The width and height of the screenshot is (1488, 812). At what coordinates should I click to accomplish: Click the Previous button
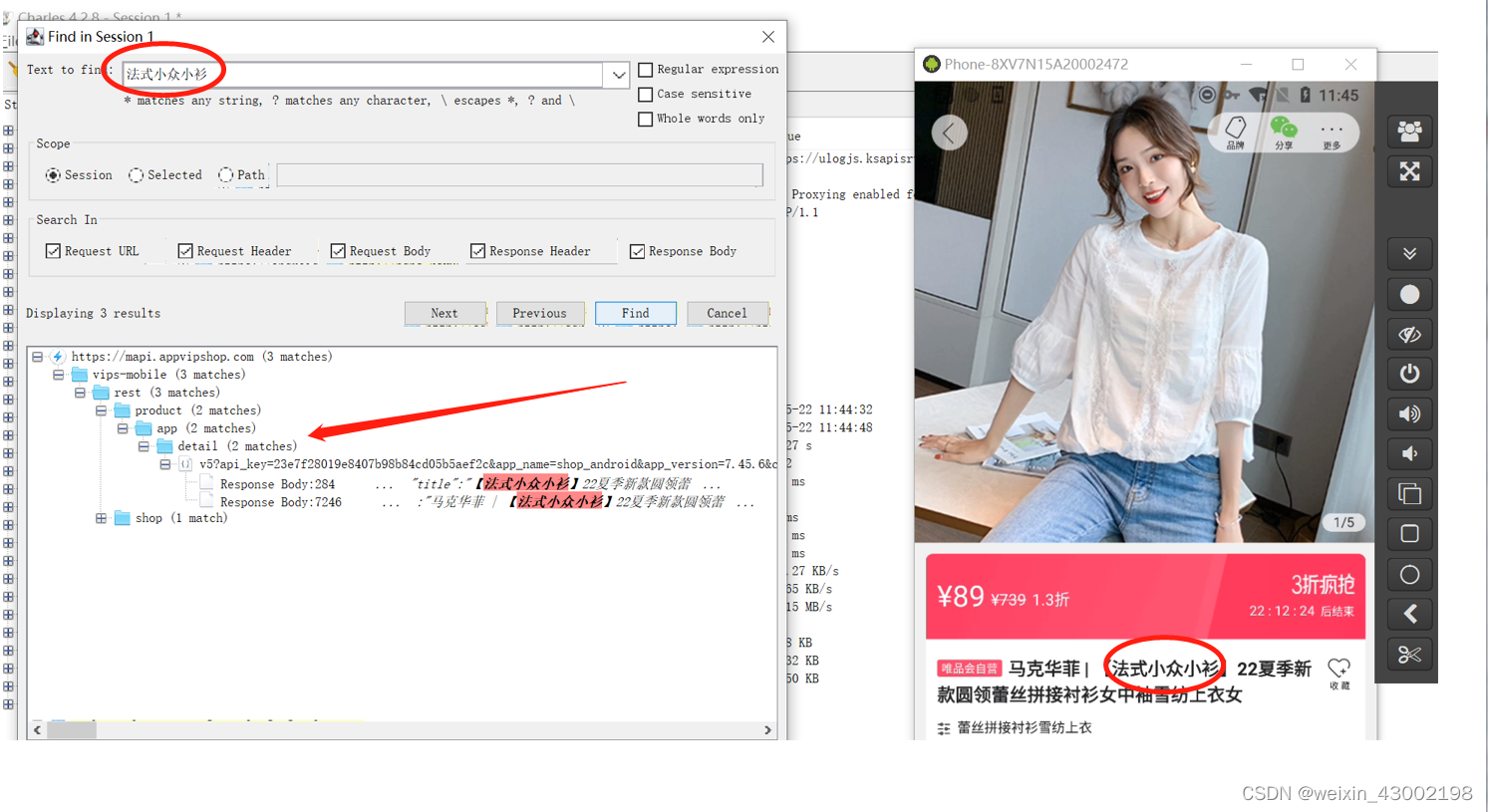539,313
